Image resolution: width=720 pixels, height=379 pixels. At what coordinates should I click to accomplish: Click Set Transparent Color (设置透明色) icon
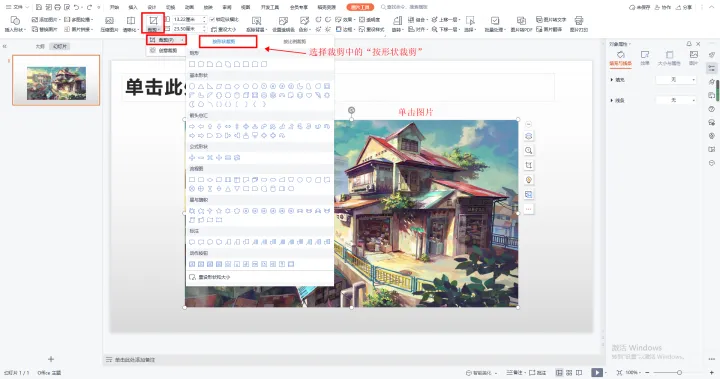283,21
